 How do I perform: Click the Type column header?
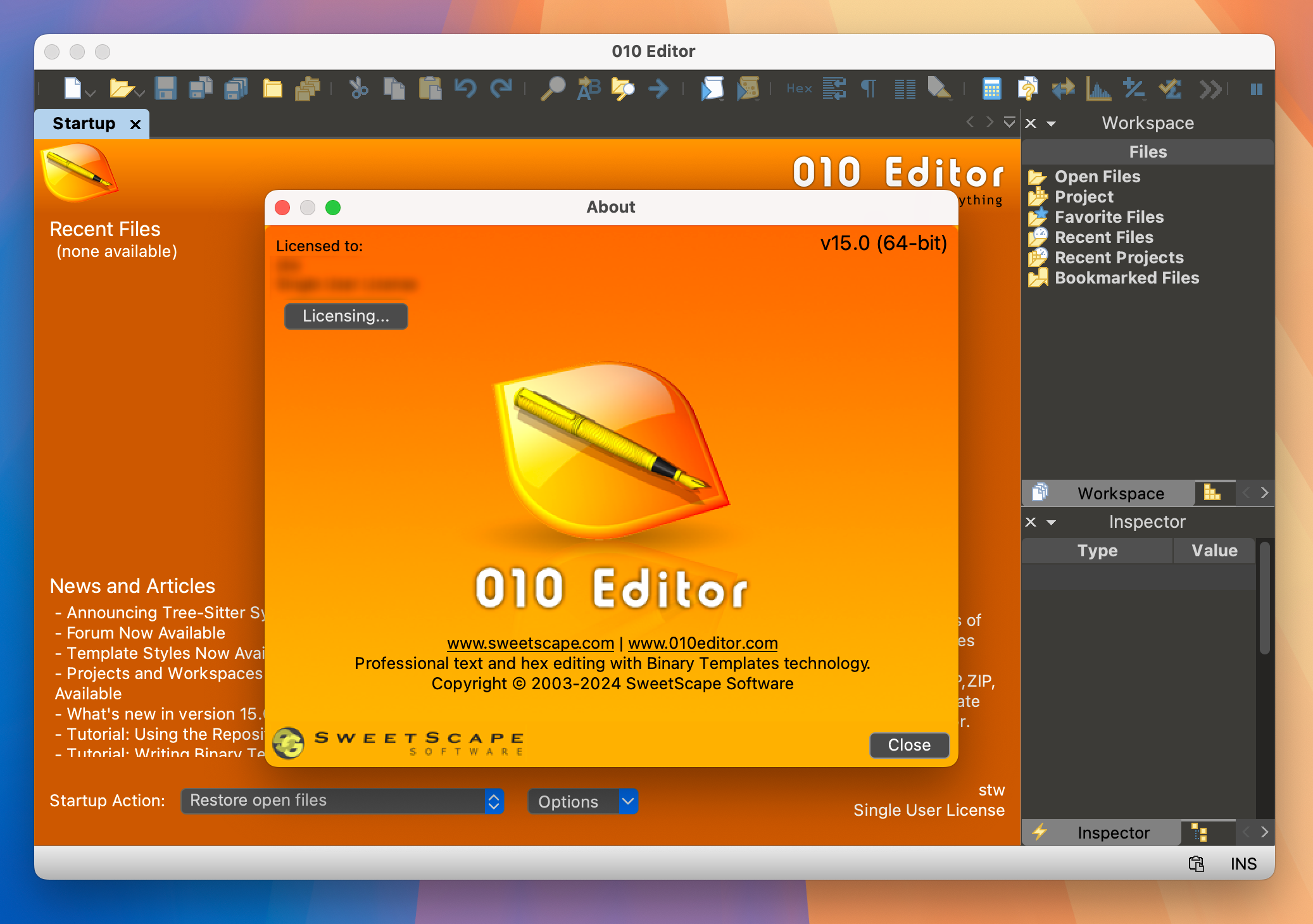(x=1097, y=551)
